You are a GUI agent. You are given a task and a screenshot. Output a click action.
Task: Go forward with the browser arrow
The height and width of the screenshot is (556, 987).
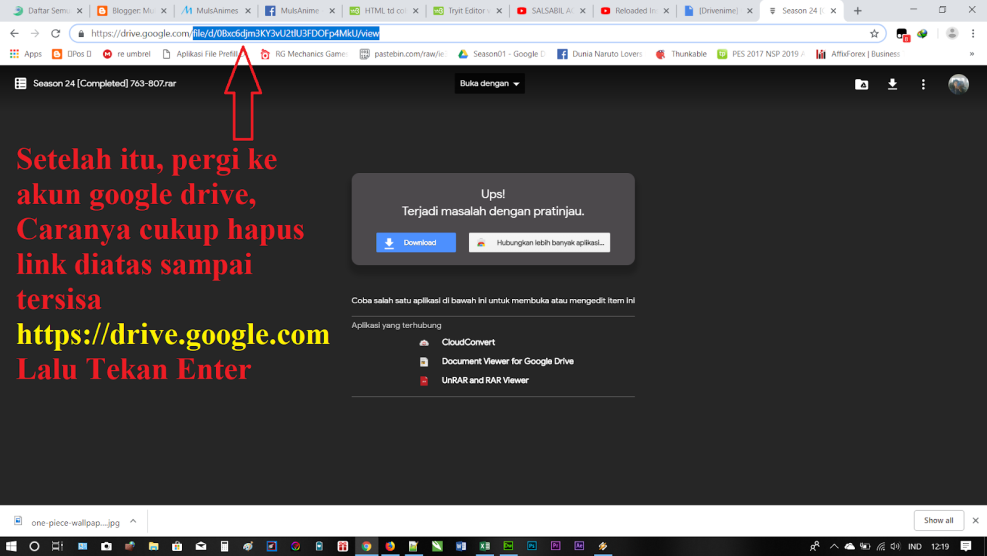tap(35, 33)
